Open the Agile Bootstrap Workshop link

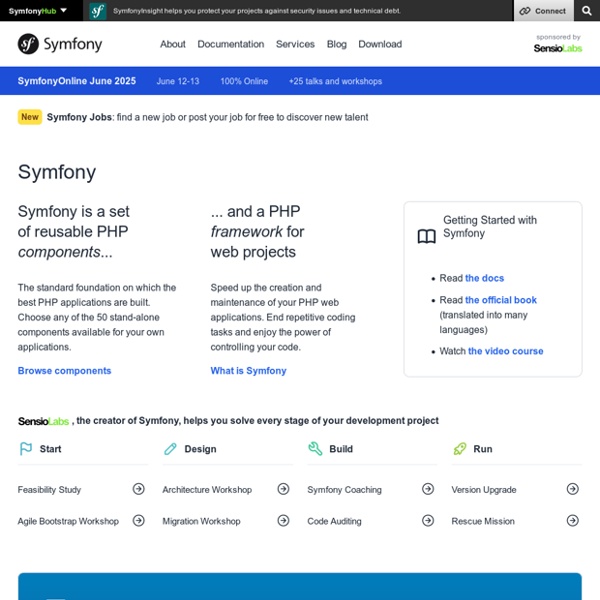(x=68, y=521)
